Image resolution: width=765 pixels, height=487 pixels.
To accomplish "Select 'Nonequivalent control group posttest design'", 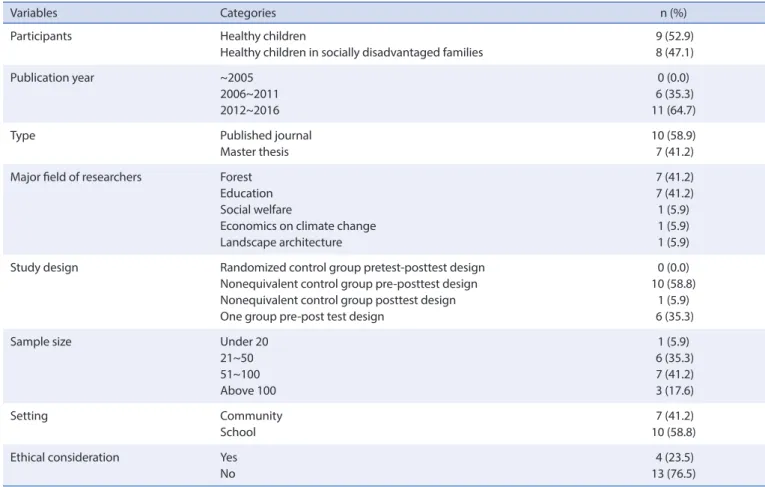I will click(338, 301).
